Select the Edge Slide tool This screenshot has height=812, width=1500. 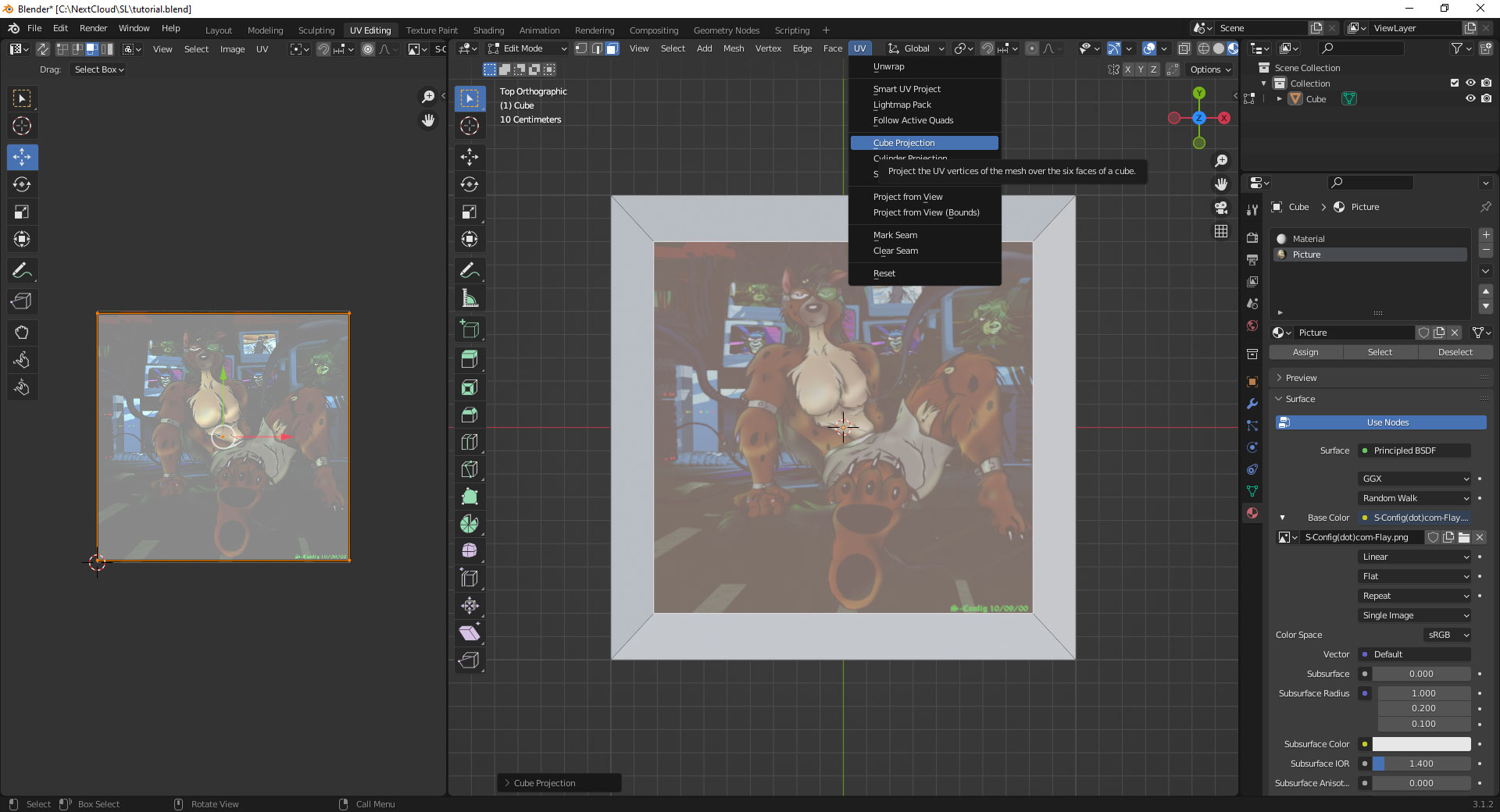pos(470,579)
